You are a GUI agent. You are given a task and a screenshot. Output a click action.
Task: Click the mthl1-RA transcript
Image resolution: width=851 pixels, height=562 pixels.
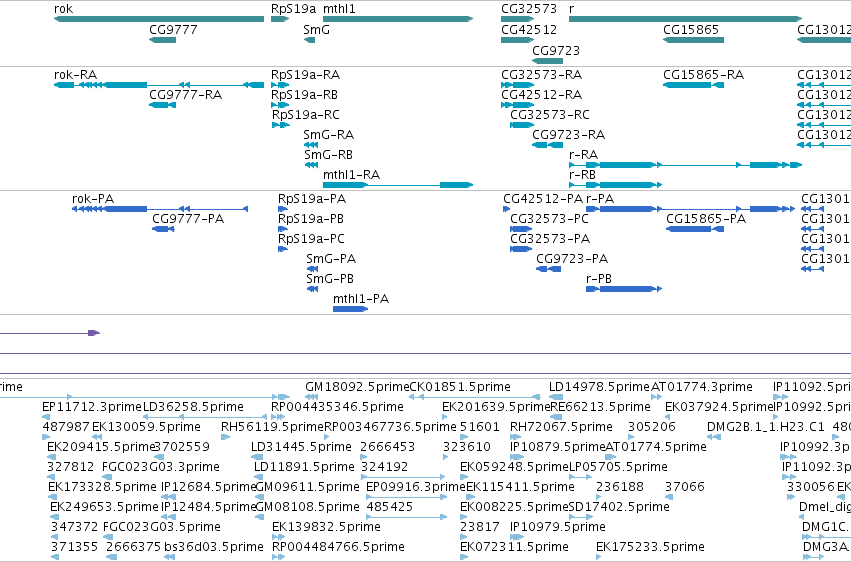pyautogui.click(x=398, y=185)
